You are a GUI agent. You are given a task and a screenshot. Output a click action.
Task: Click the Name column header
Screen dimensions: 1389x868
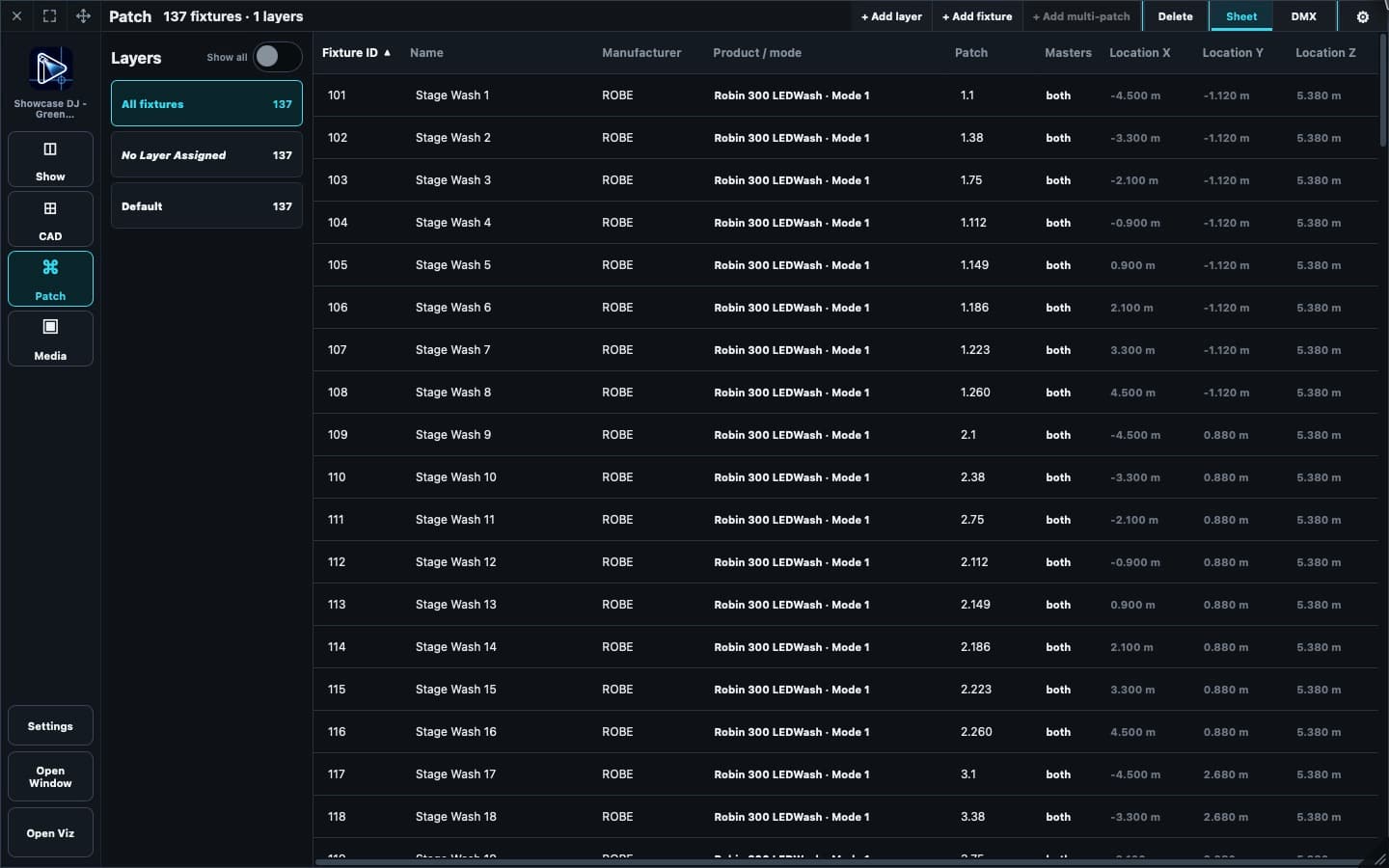tap(426, 53)
